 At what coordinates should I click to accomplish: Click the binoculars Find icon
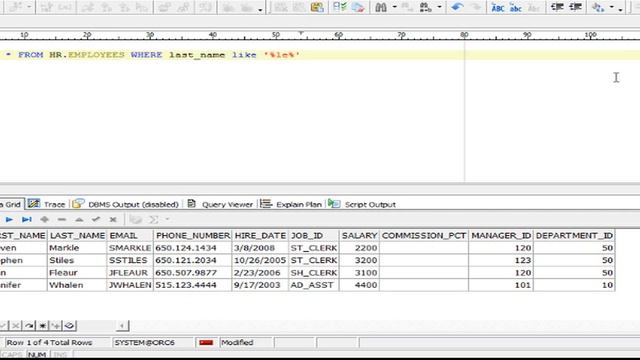(381, 7)
